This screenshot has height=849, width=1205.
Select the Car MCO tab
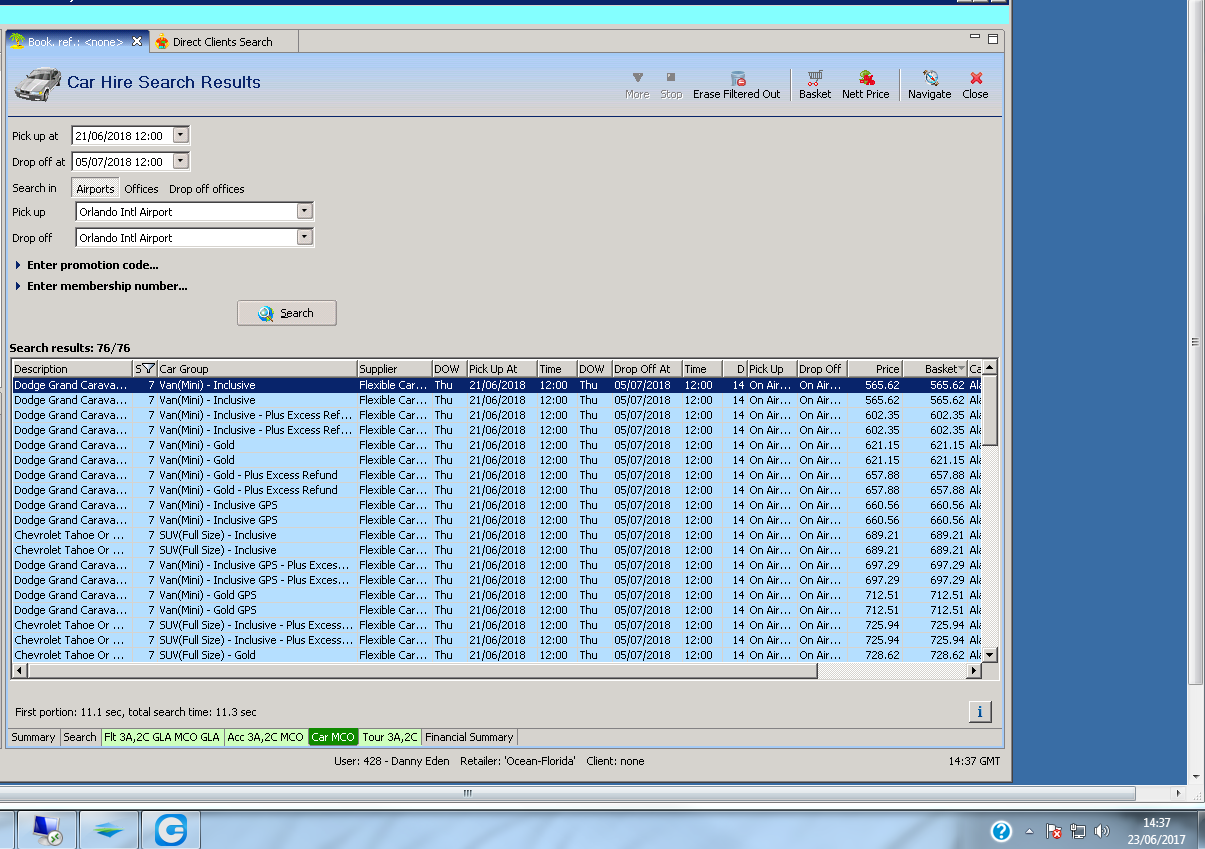pyautogui.click(x=333, y=737)
